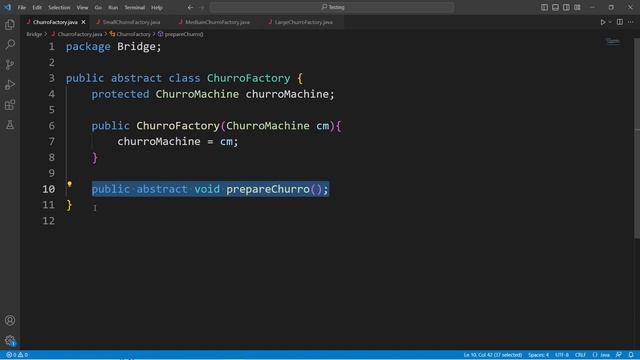Click the feedback/accounts icon in status bar
This screenshot has height=360, width=640.
coord(619,355)
